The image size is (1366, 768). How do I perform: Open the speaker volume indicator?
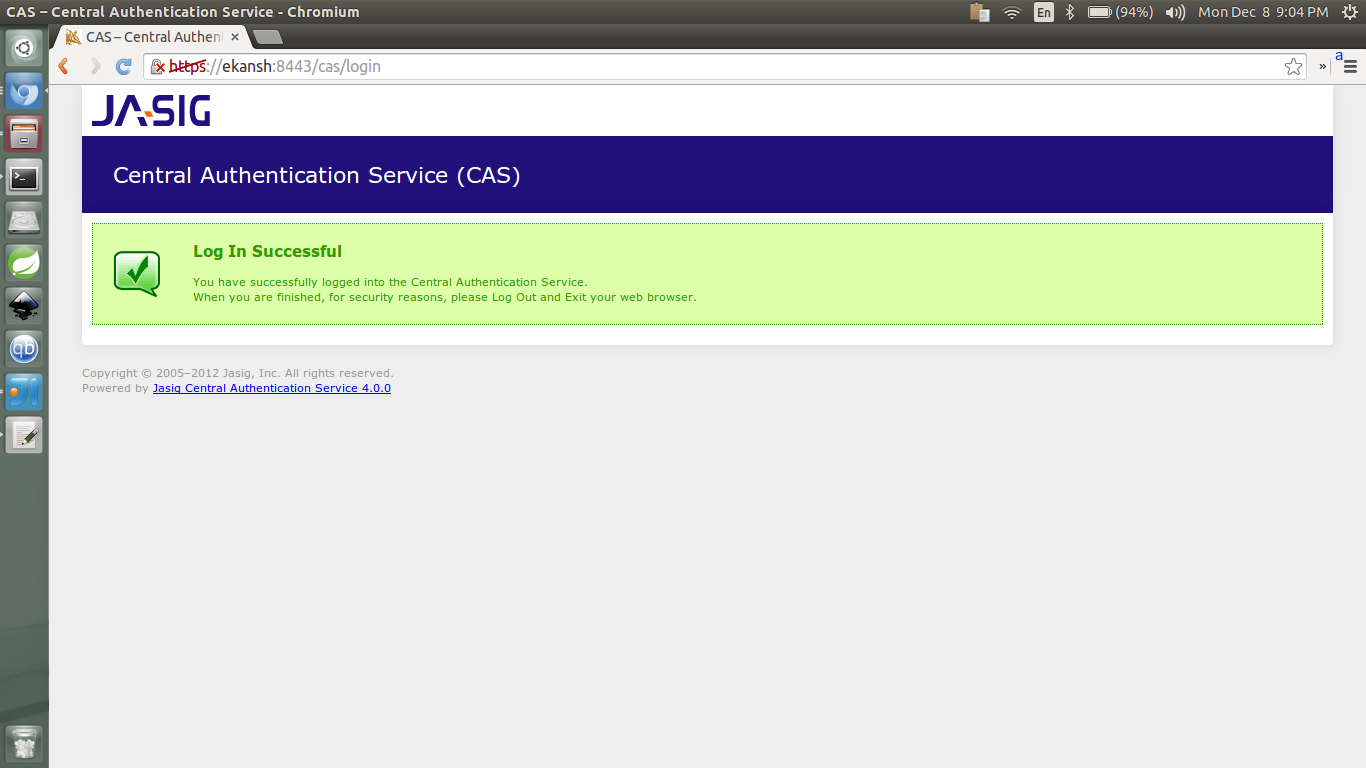point(1174,13)
